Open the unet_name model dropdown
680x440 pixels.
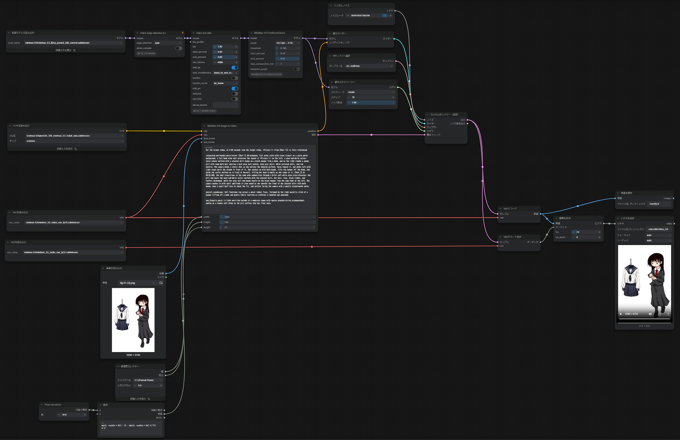tap(74, 43)
